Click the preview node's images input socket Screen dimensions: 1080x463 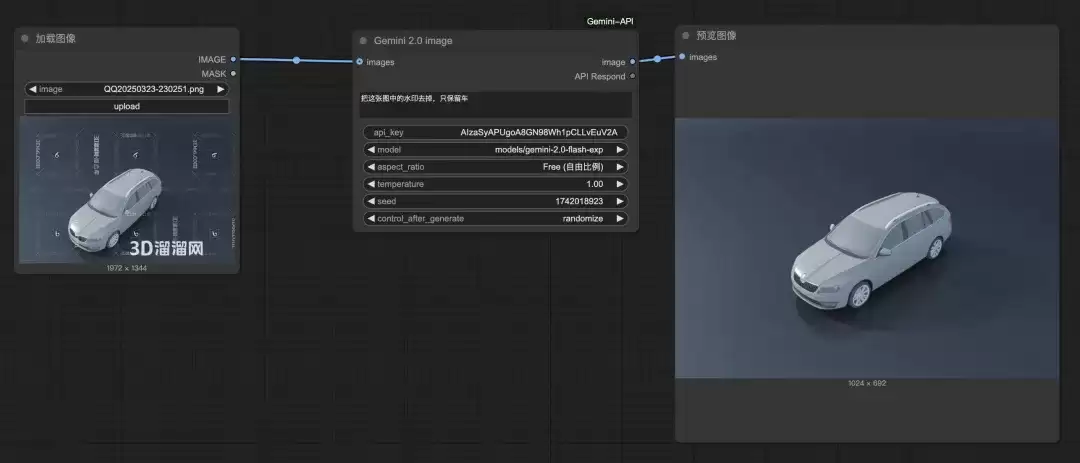(x=682, y=56)
